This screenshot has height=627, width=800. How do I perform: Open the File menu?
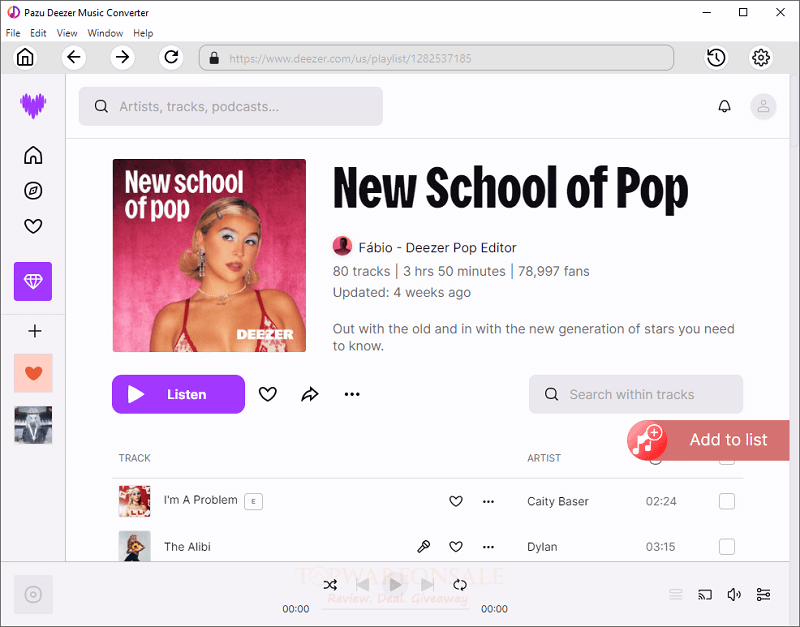tap(13, 33)
